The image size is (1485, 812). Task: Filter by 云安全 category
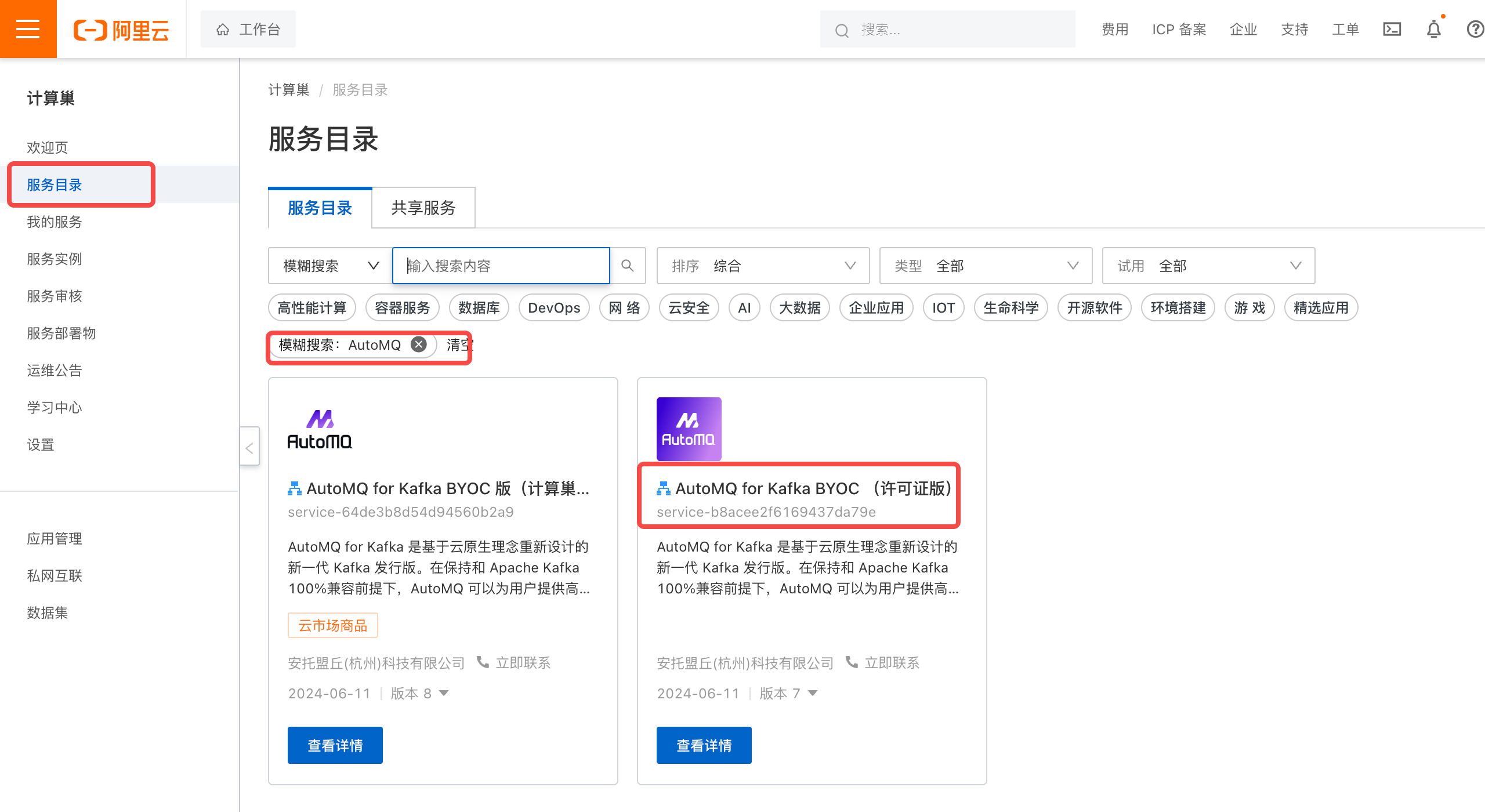(689, 307)
